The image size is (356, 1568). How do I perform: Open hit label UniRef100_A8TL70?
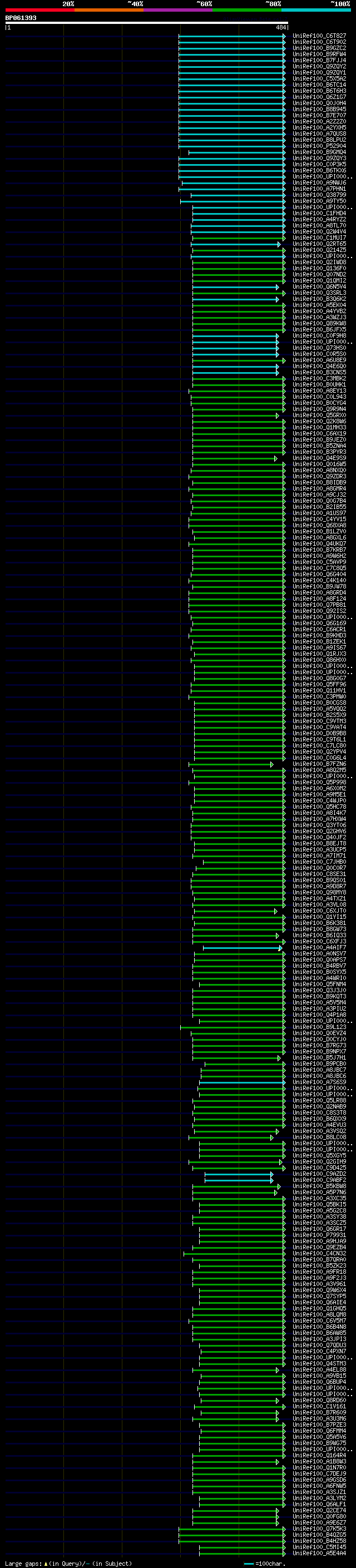[319, 226]
